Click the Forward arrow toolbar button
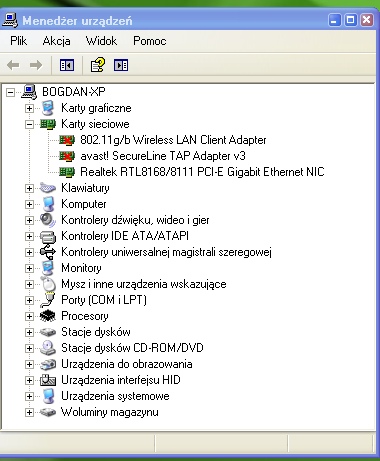 pyautogui.click(x=36, y=65)
